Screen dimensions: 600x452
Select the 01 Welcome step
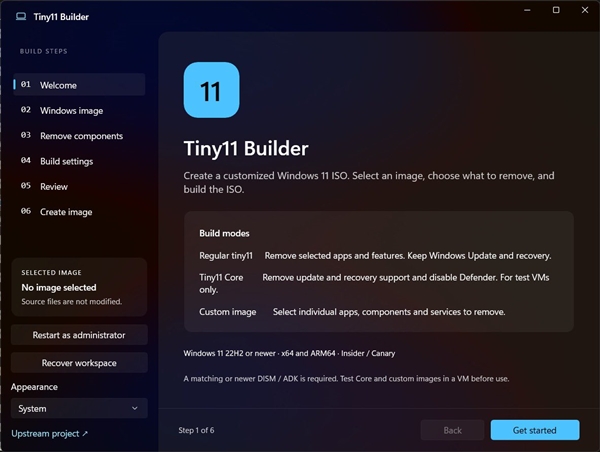(x=79, y=85)
